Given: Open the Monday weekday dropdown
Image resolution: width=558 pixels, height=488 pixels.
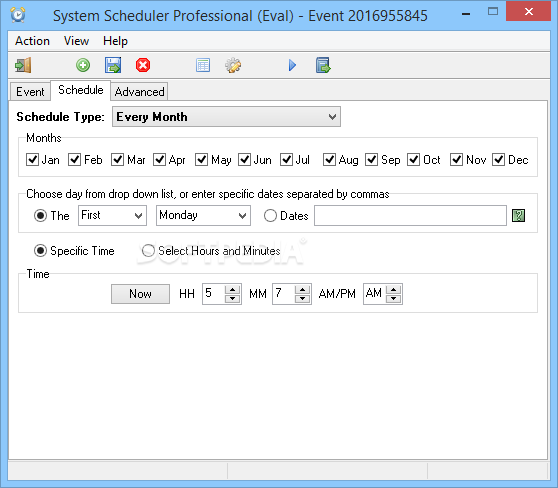Looking at the screenshot, I should [x=203, y=215].
